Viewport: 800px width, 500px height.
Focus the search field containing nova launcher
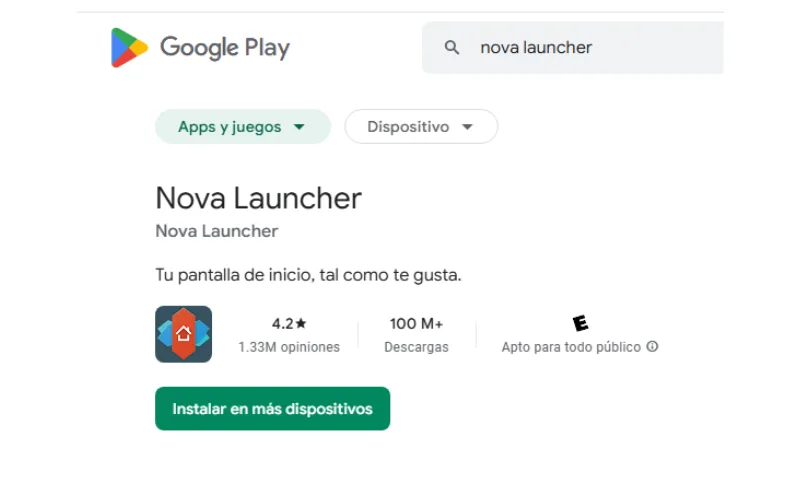click(x=572, y=47)
